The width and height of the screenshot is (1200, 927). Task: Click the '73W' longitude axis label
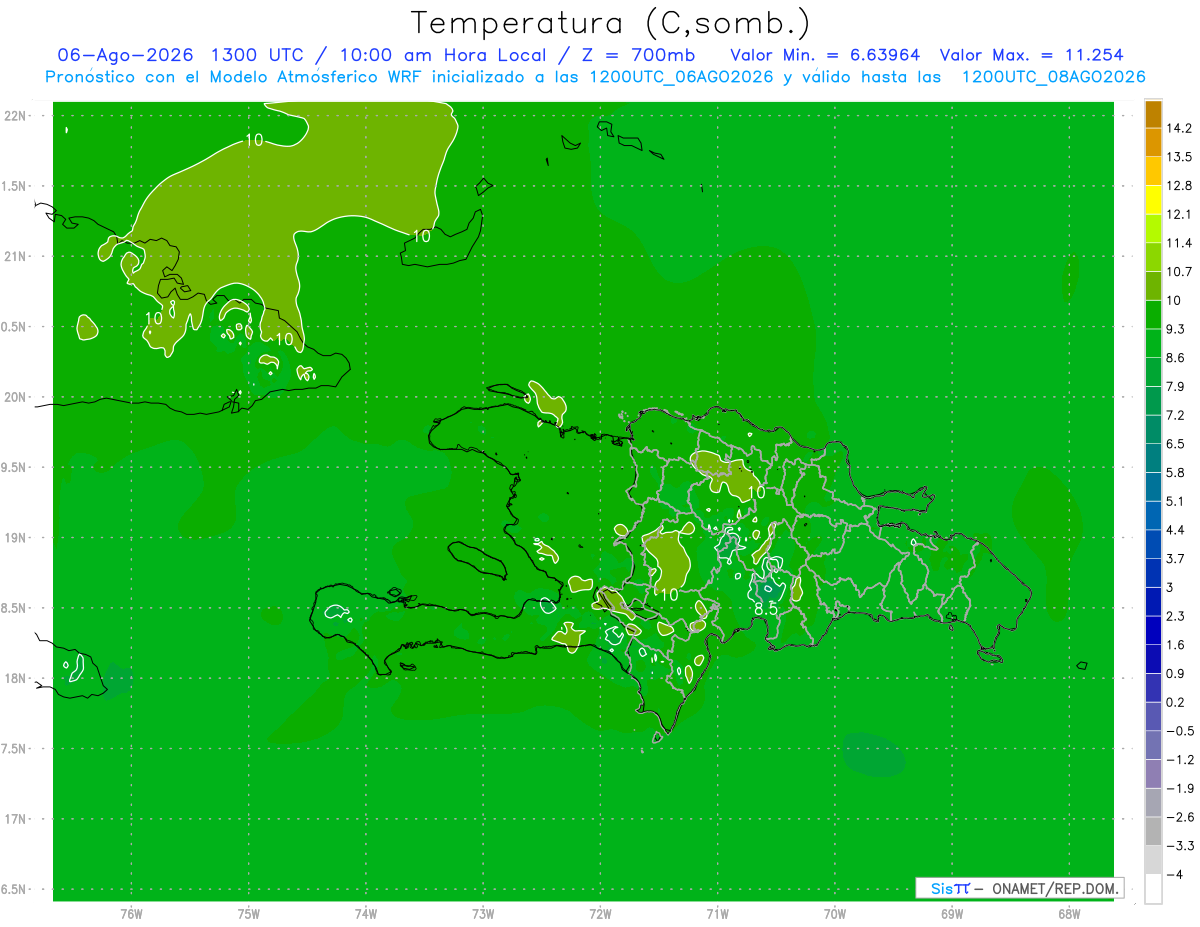click(x=483, y=914)
